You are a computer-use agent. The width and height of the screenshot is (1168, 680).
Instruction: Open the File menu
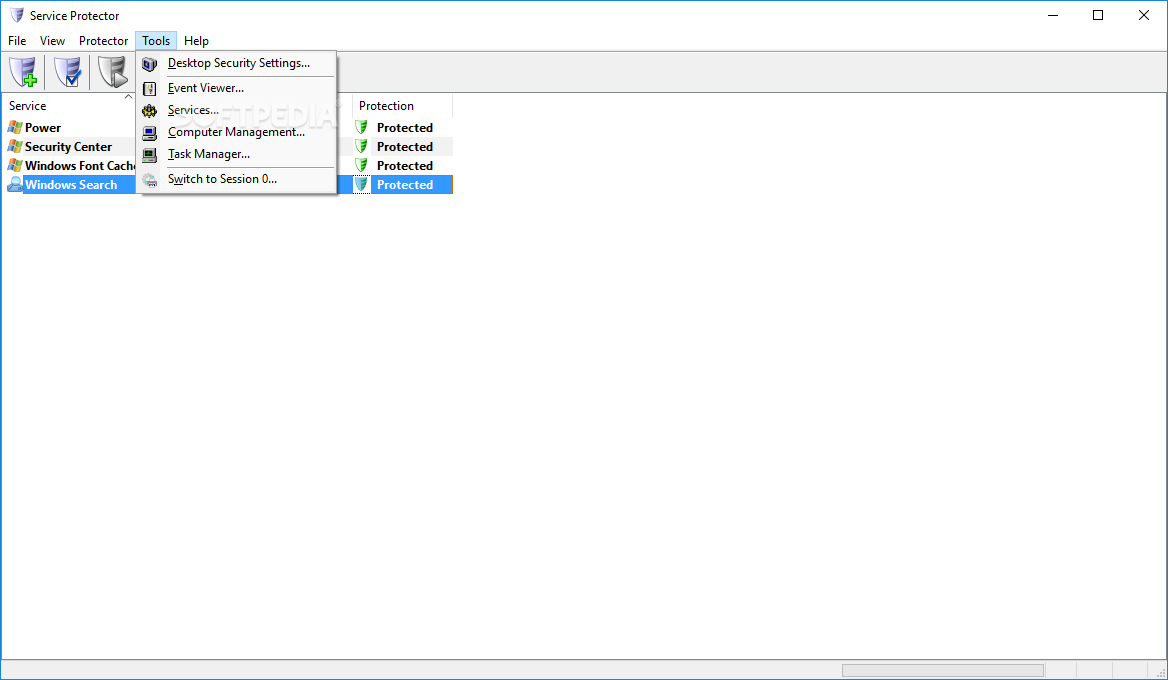click(17, 41)
